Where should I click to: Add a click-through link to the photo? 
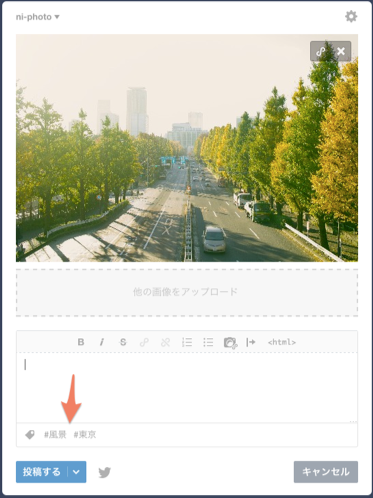(320, 51)
